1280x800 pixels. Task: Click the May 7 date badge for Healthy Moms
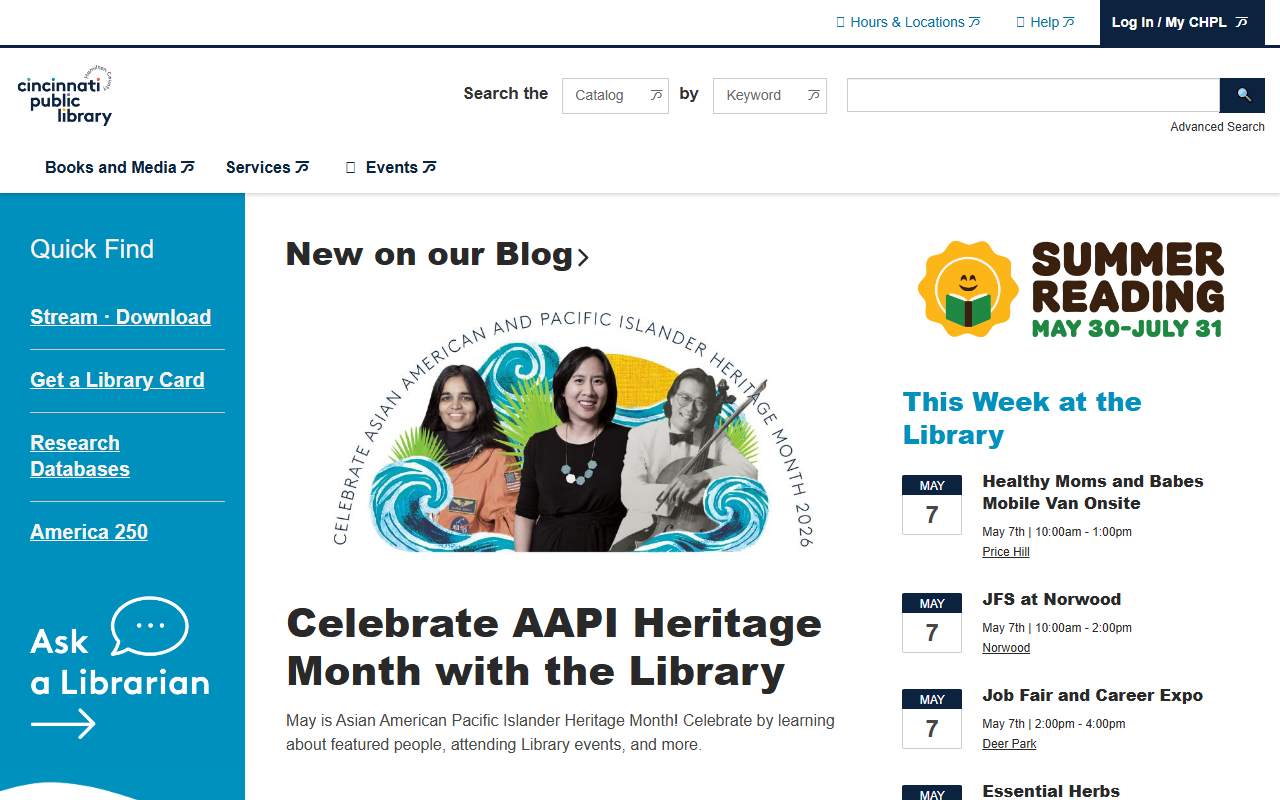[932, 505]
